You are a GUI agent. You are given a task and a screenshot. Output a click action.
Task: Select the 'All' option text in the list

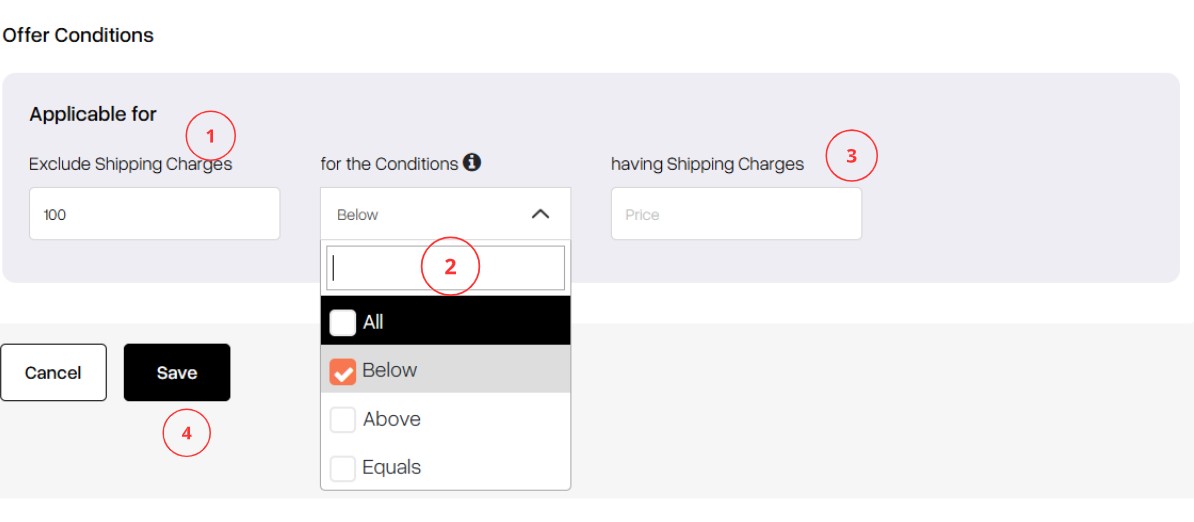tap(373, 322)
